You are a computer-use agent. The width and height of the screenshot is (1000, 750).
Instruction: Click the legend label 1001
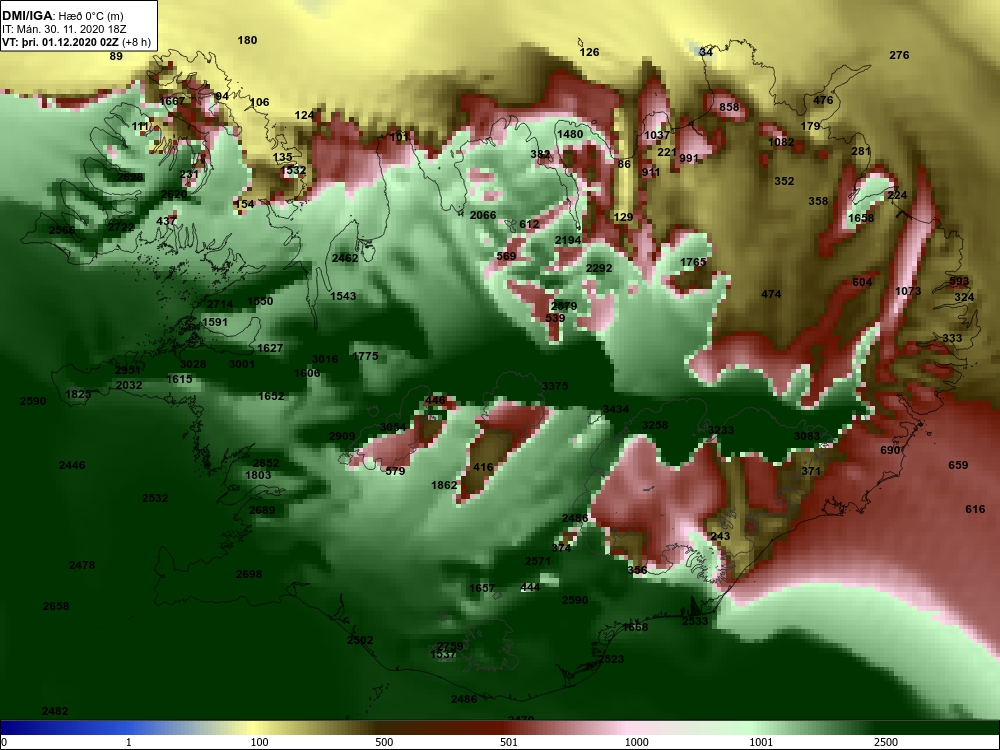tap(761, 742)
